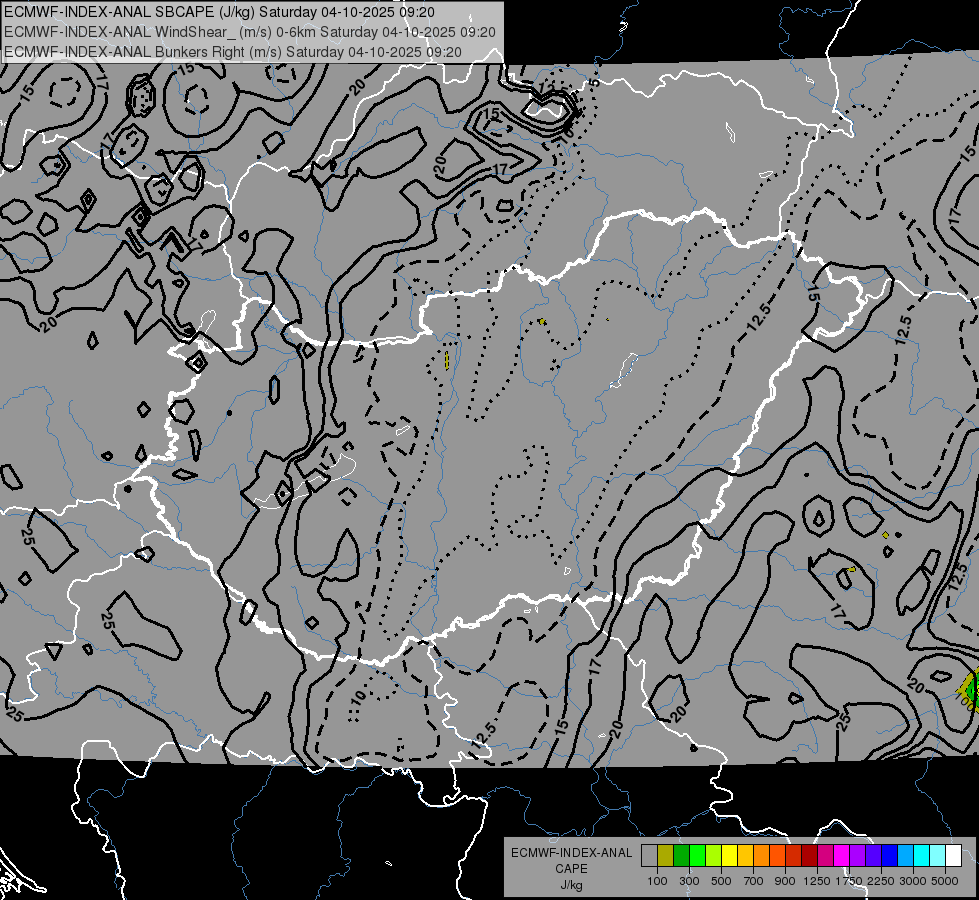The height and width of the screenshot is (900, 979).
Task: Click the SBCAPE (J/kg) title line
Action: pyautogui.click(x=219, y=12)
